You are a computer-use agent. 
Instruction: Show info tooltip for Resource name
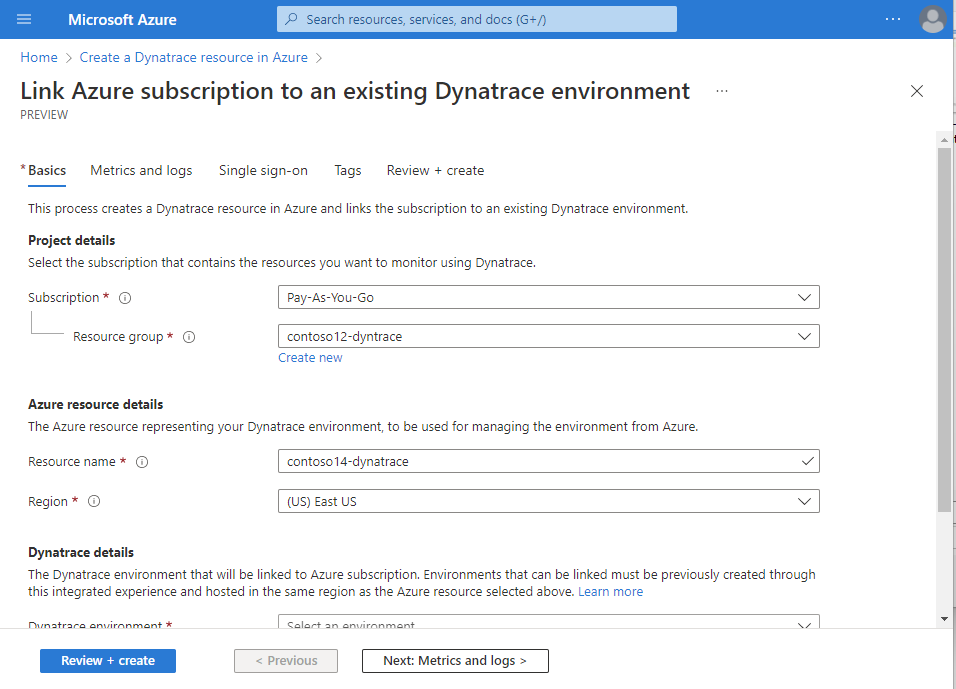(142, 462)
